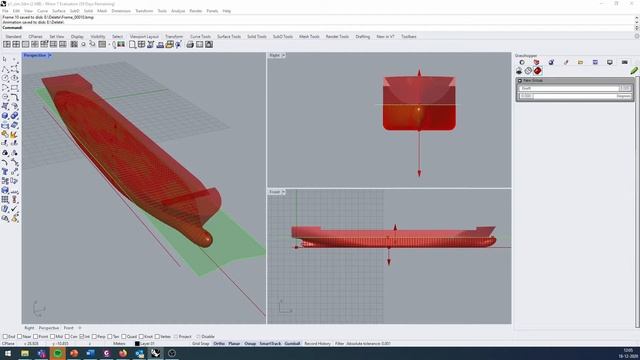Enable the Perp object snap checkbox

click(x=94, y=337)
